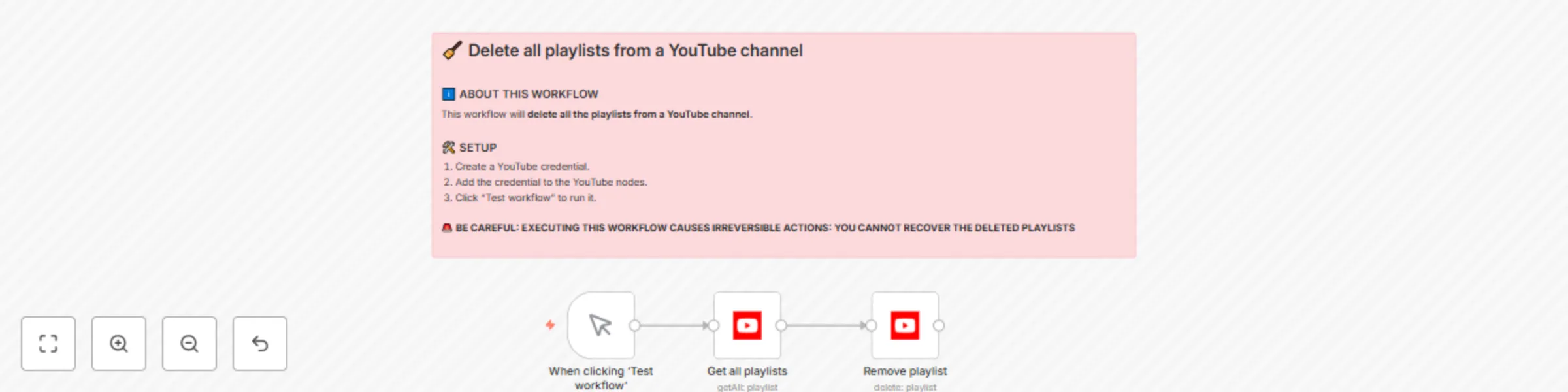Reset the canvas zoom level
The height and width of the screenshot is (392, 1568).
260,344
